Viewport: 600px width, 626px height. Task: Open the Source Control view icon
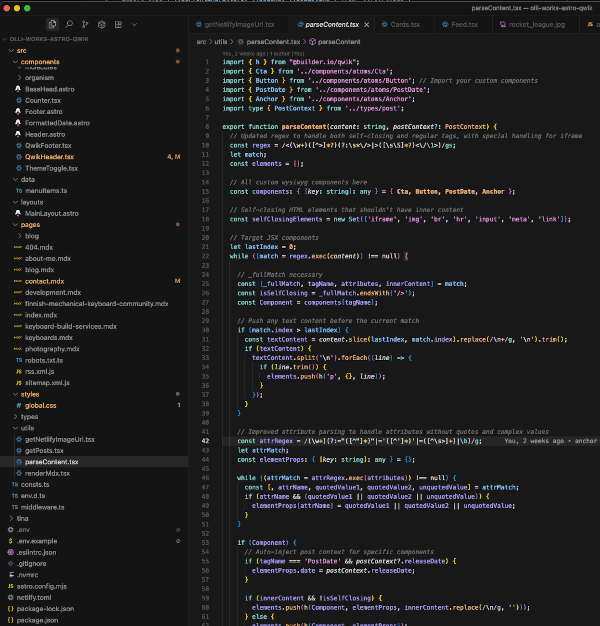coord(85,24)
